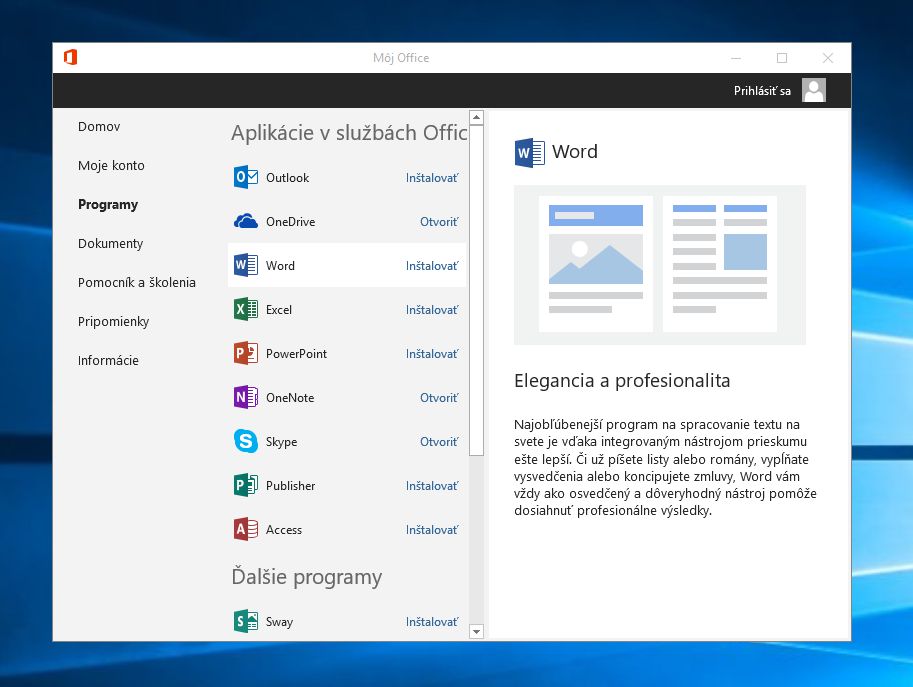
Task: Click the Word icon in the apps list
Action: point(246,265)
